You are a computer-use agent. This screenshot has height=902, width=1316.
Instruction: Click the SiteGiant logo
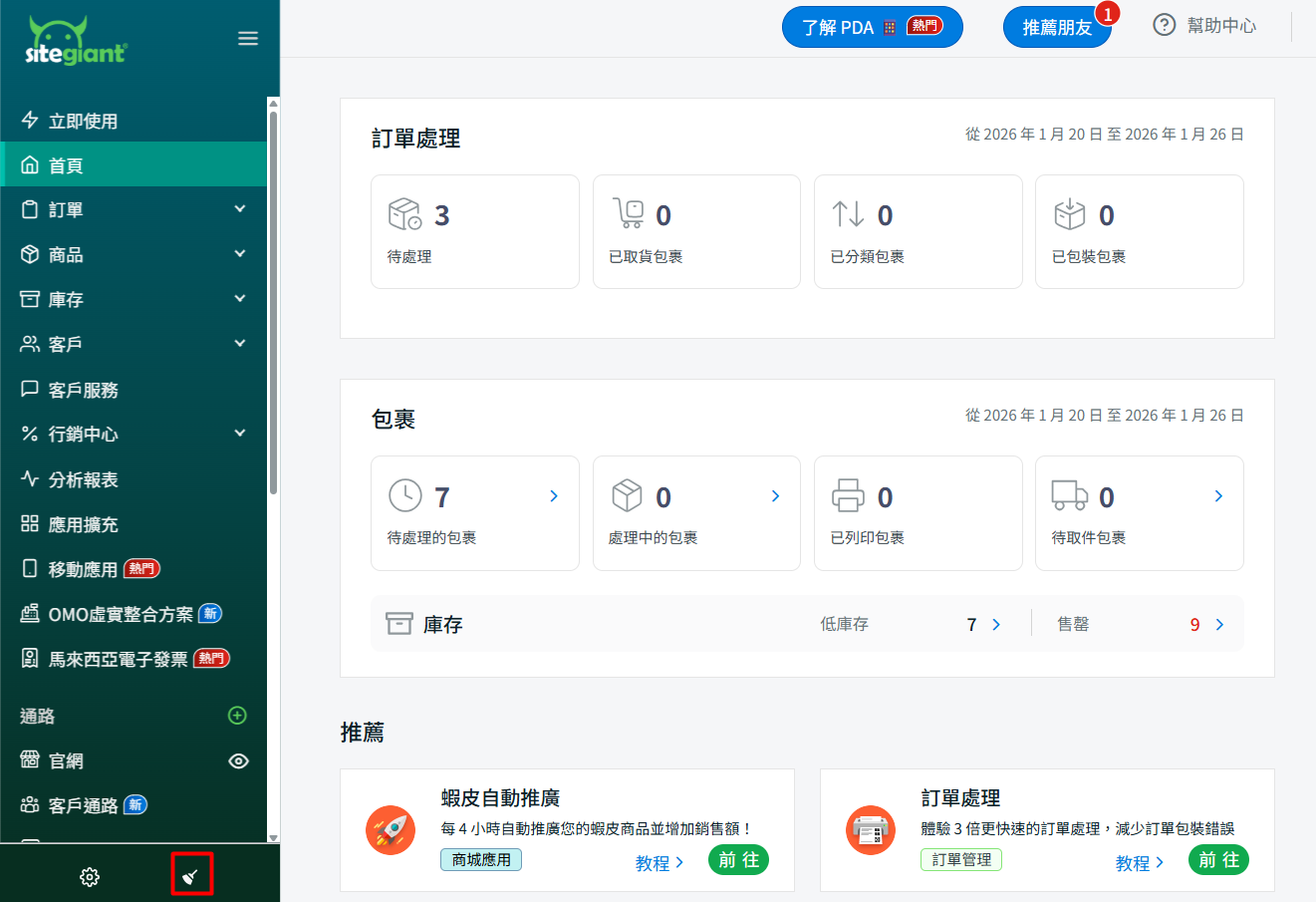coord(76,42)
